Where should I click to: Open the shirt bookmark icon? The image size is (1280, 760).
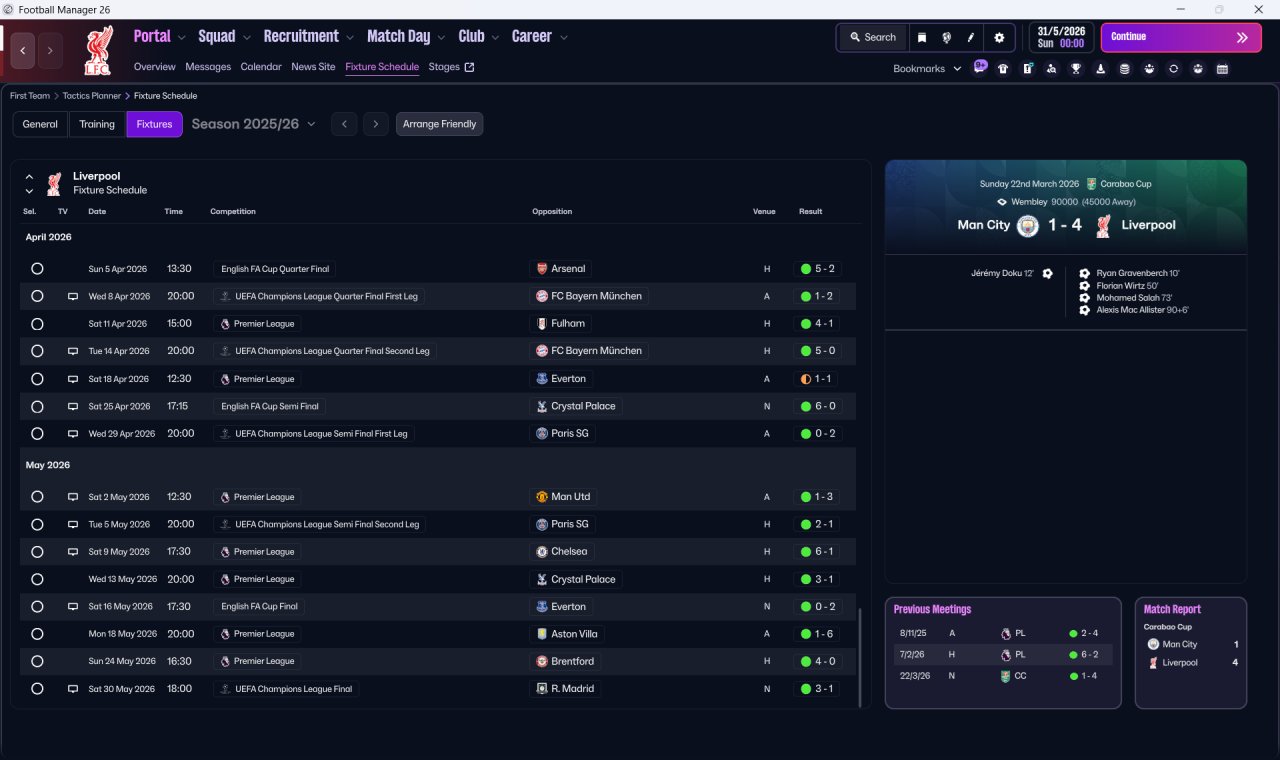[1003, 69]
